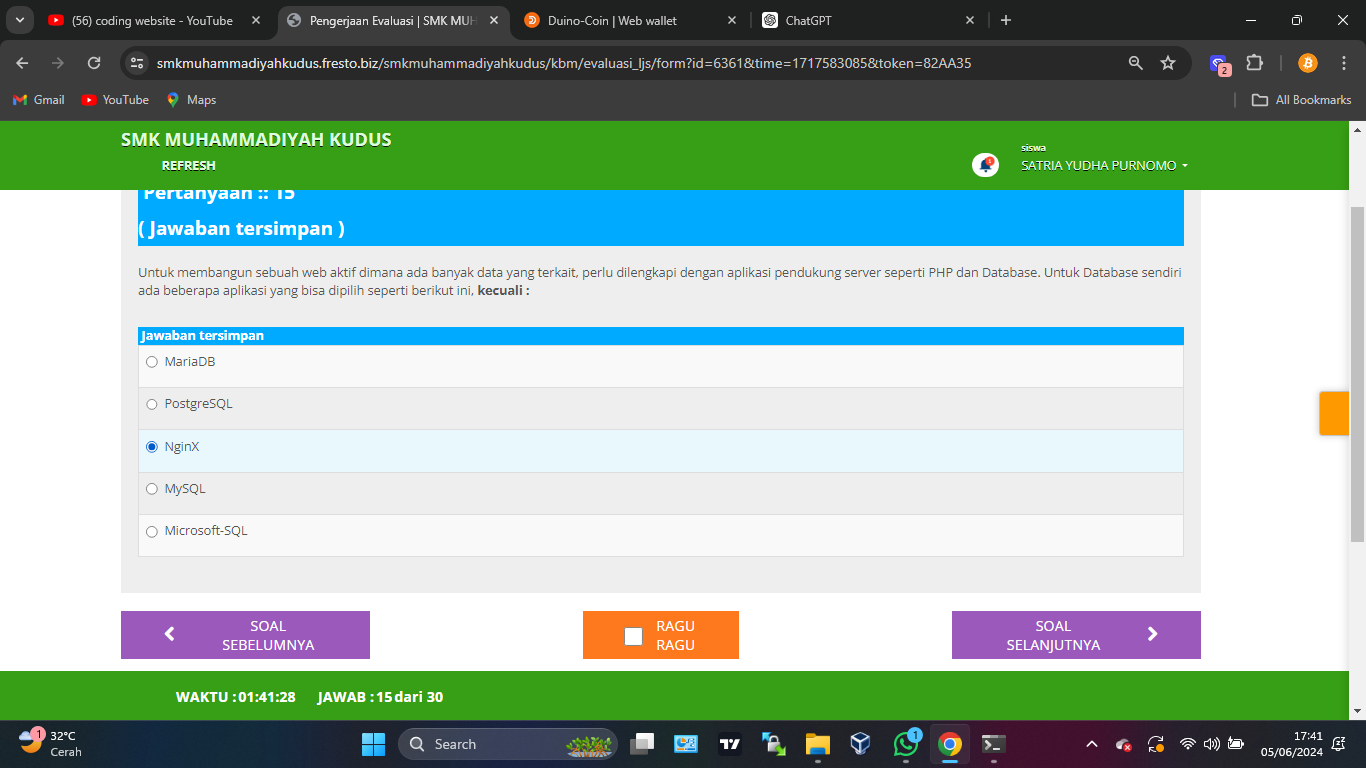Go to Soal Selanjutnya
The width and height of the screenshot is (1366, 768).
point(1076,635)
